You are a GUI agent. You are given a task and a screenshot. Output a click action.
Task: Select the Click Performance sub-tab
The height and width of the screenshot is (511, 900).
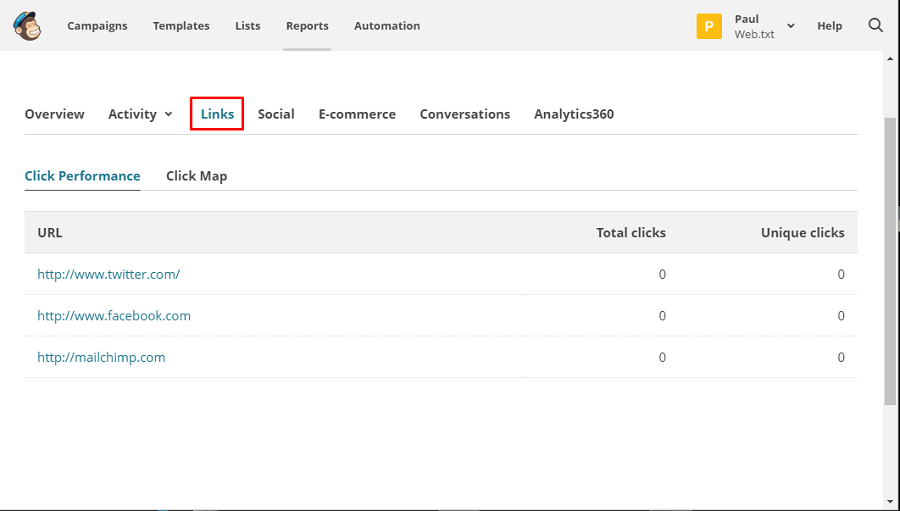(x=83, y=176)
